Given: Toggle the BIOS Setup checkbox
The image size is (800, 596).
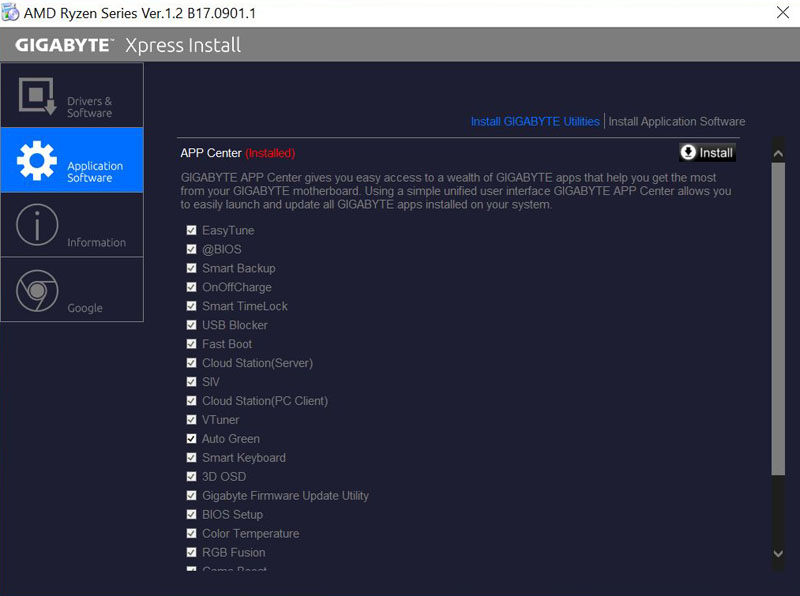Looking at the screenshot, I should click(x=191, y=514).
